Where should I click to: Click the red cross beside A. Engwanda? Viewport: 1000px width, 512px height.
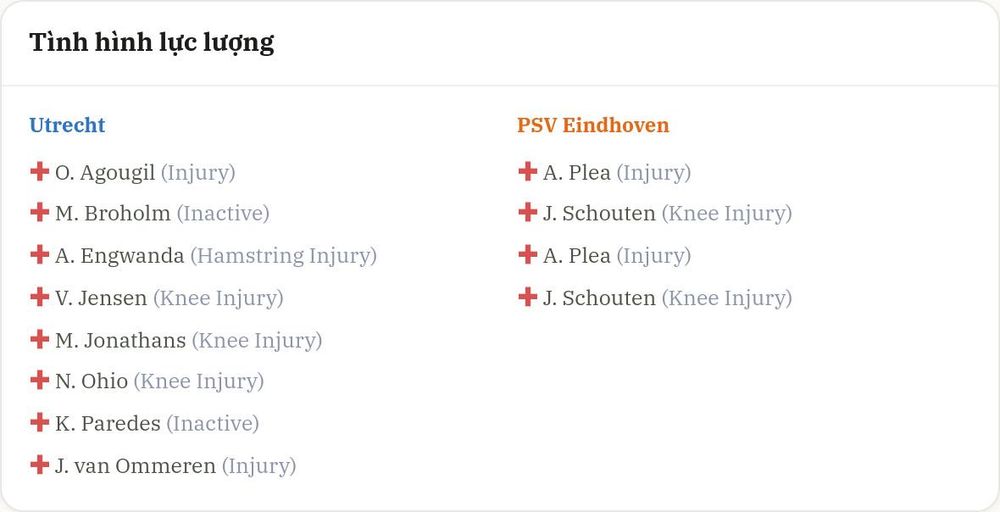[x=40, y=254]
